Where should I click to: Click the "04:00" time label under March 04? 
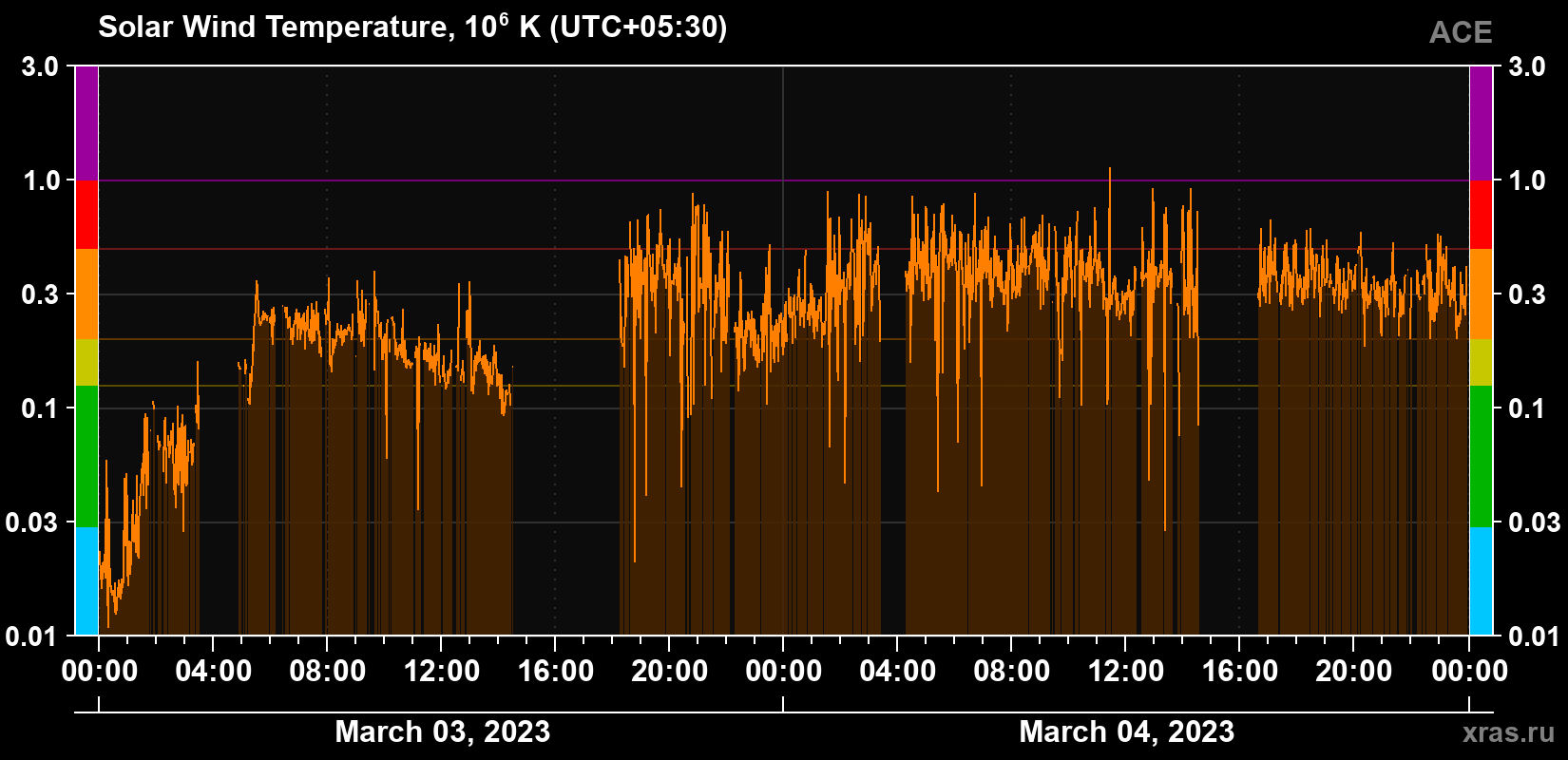898,672
